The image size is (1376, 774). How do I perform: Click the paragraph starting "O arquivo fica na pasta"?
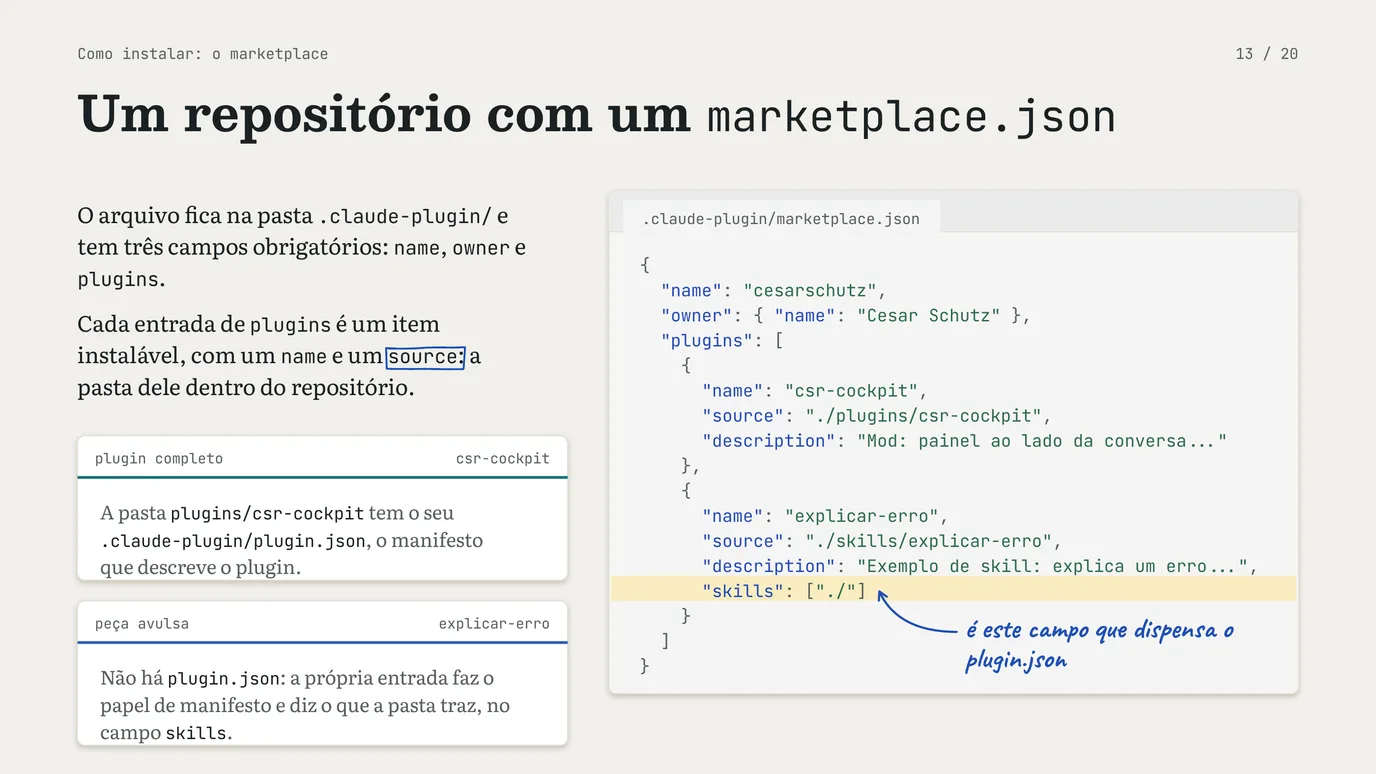click(302, 247)
